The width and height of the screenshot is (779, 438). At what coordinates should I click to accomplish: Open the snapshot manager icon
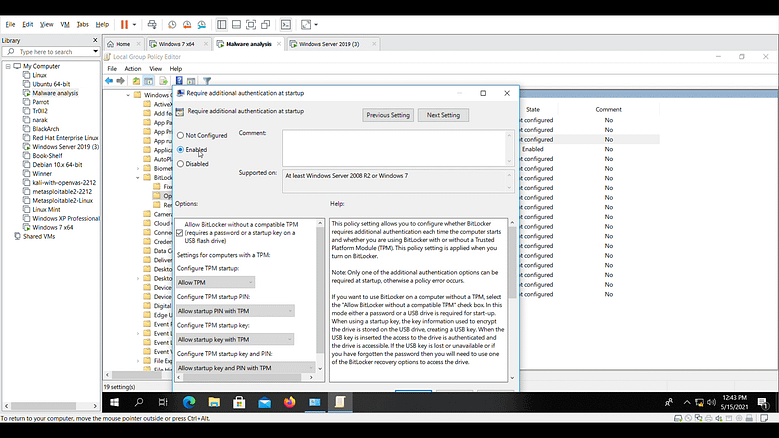202,24
